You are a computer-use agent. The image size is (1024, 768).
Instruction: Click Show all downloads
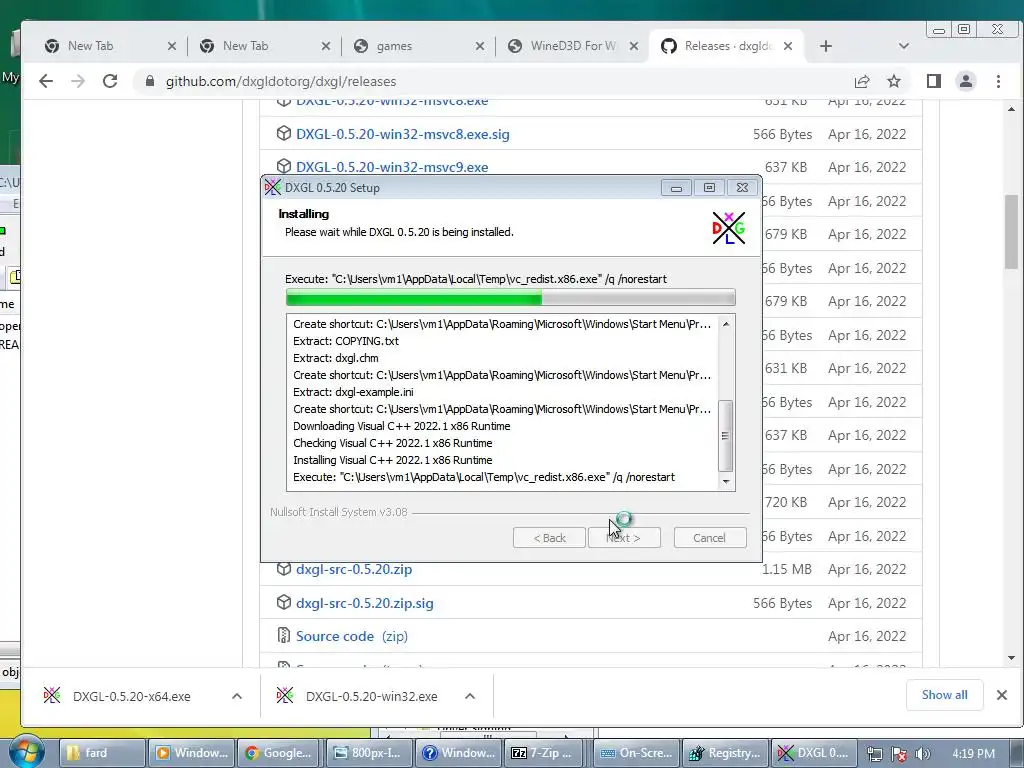coord(944,695)
